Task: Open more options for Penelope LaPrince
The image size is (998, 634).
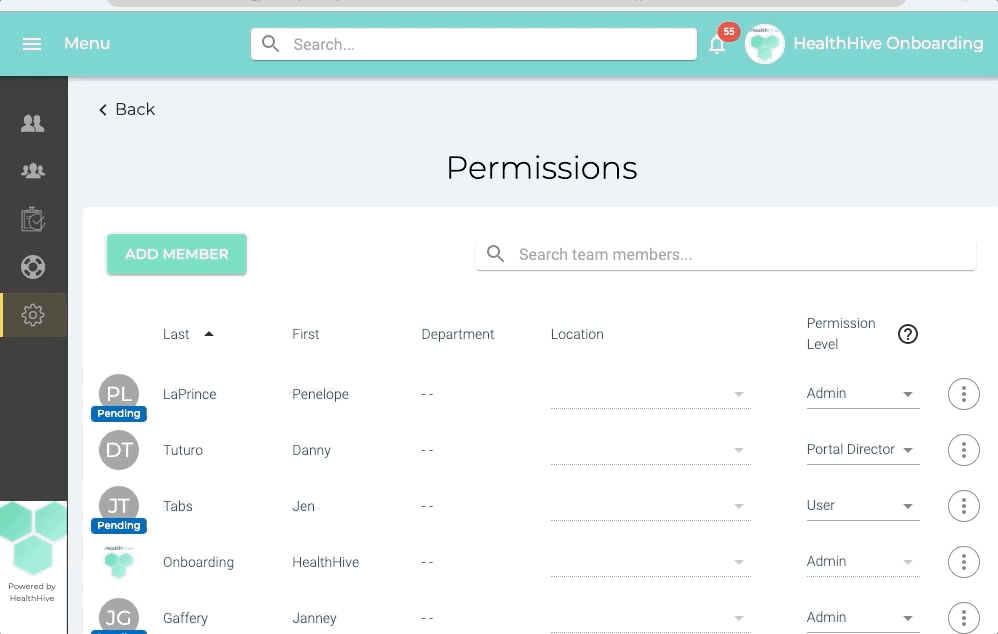Action: coord(963,394)
